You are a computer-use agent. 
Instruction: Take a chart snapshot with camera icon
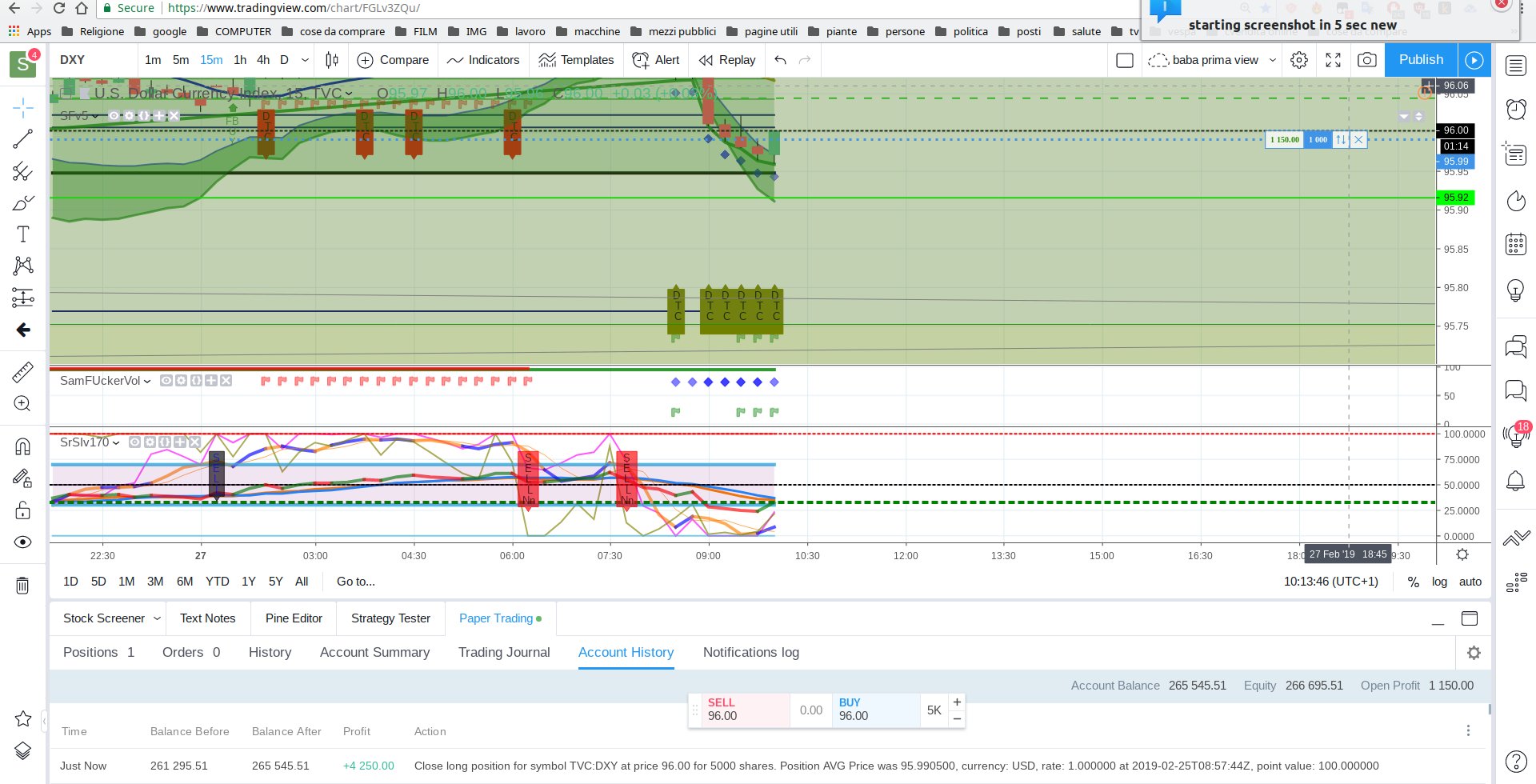[x=1367, y=60]
